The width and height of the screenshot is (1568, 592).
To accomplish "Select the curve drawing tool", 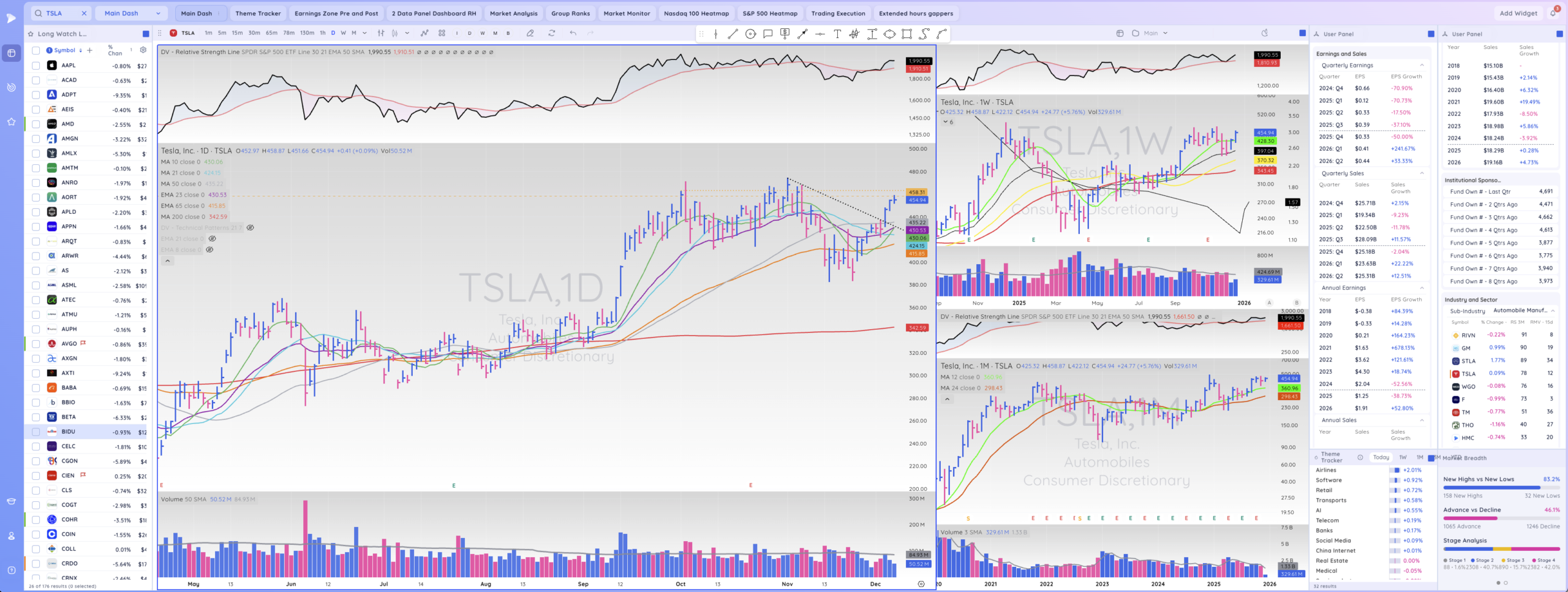I will pyautogui.click(x=941, y=34).
